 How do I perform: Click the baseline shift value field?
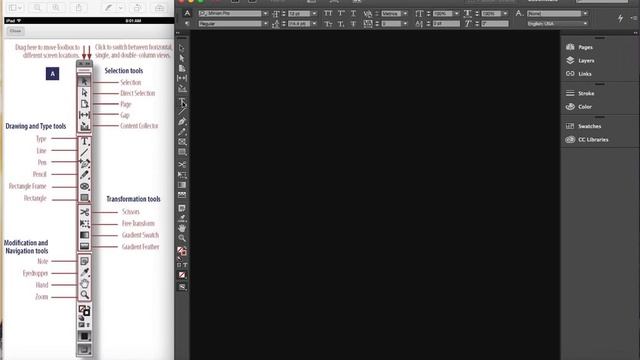point(446,24)
